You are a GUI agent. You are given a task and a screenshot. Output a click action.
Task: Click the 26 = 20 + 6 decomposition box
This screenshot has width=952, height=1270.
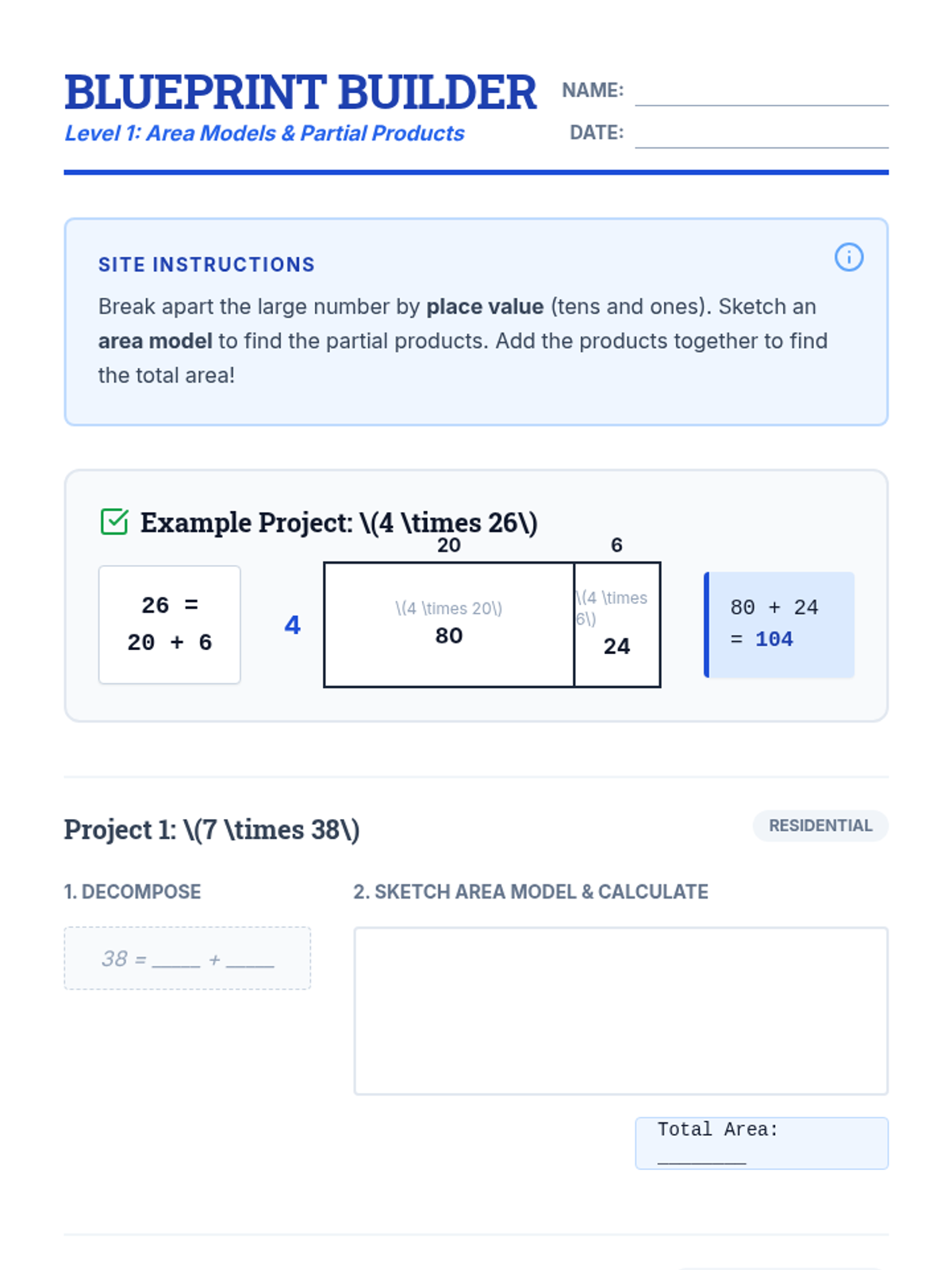click(169, 625)
